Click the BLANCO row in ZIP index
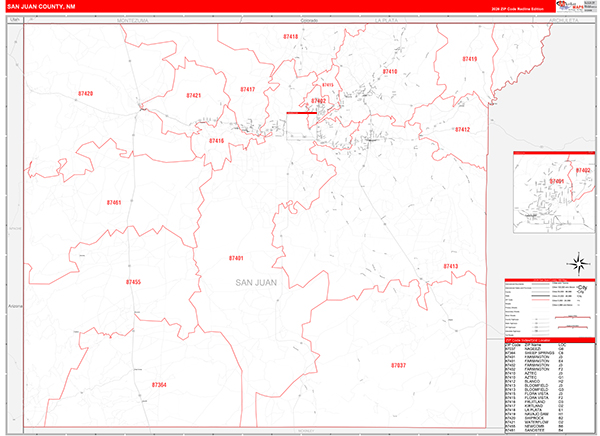Viewport: 600px width, 436px height. (535, 381)
